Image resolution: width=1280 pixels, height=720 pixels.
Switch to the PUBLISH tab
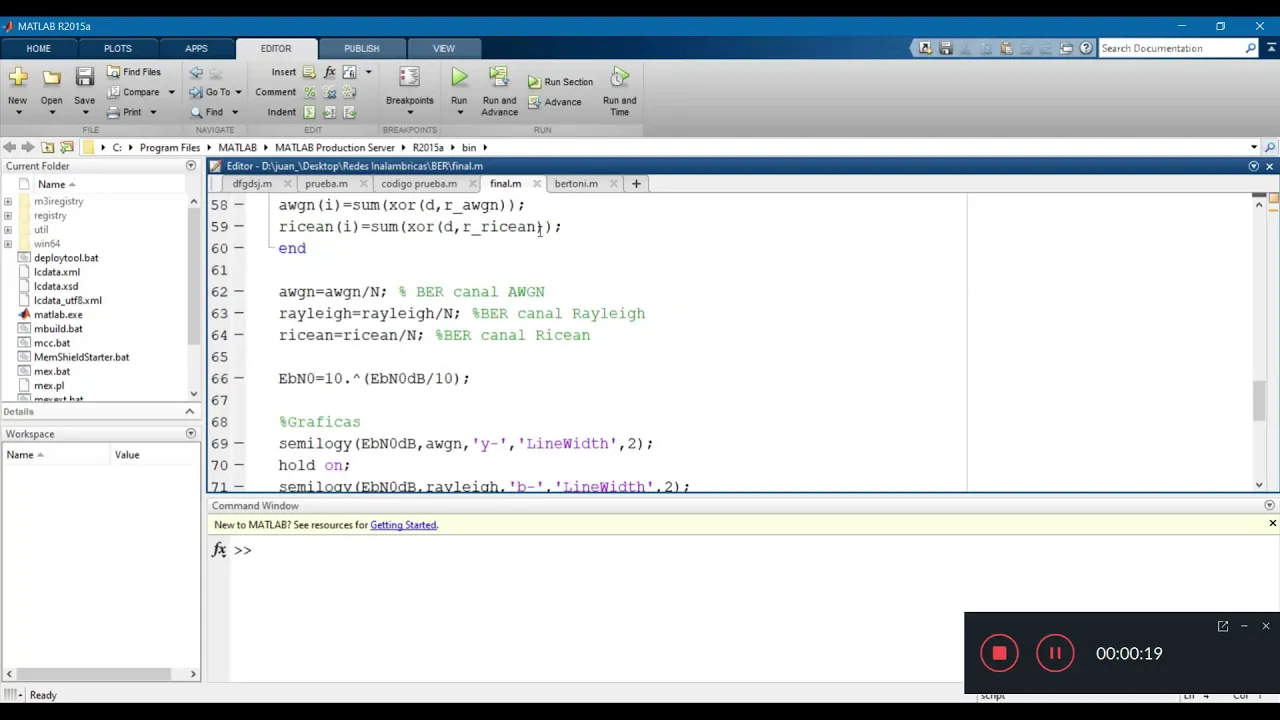pos(361,48)
